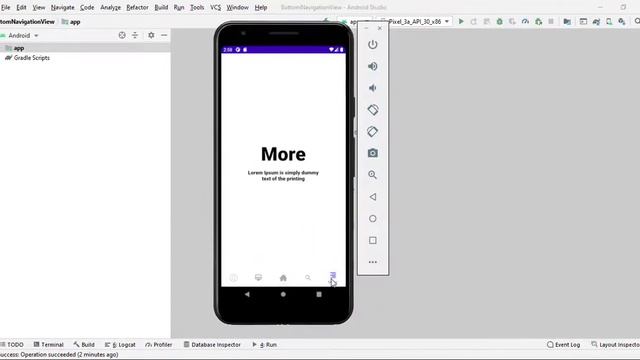
Task: Open project panel settings gear
Action: [x=151, y=36]
